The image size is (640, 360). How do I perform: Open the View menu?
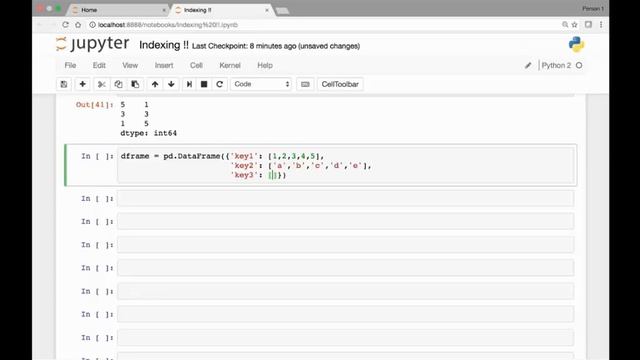pos(130,65)
